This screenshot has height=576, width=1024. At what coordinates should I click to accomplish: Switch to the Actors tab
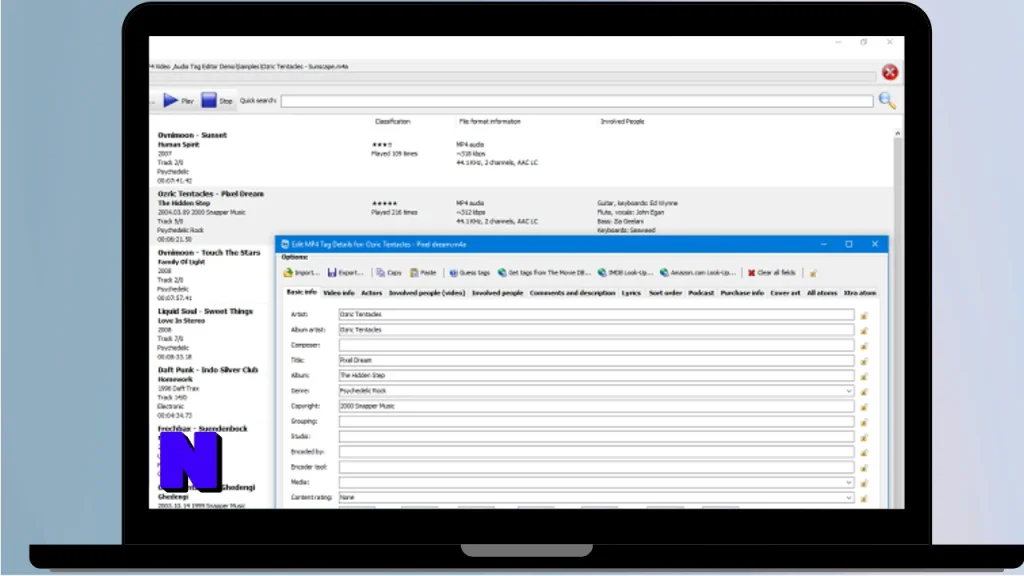tap(371, 293)
